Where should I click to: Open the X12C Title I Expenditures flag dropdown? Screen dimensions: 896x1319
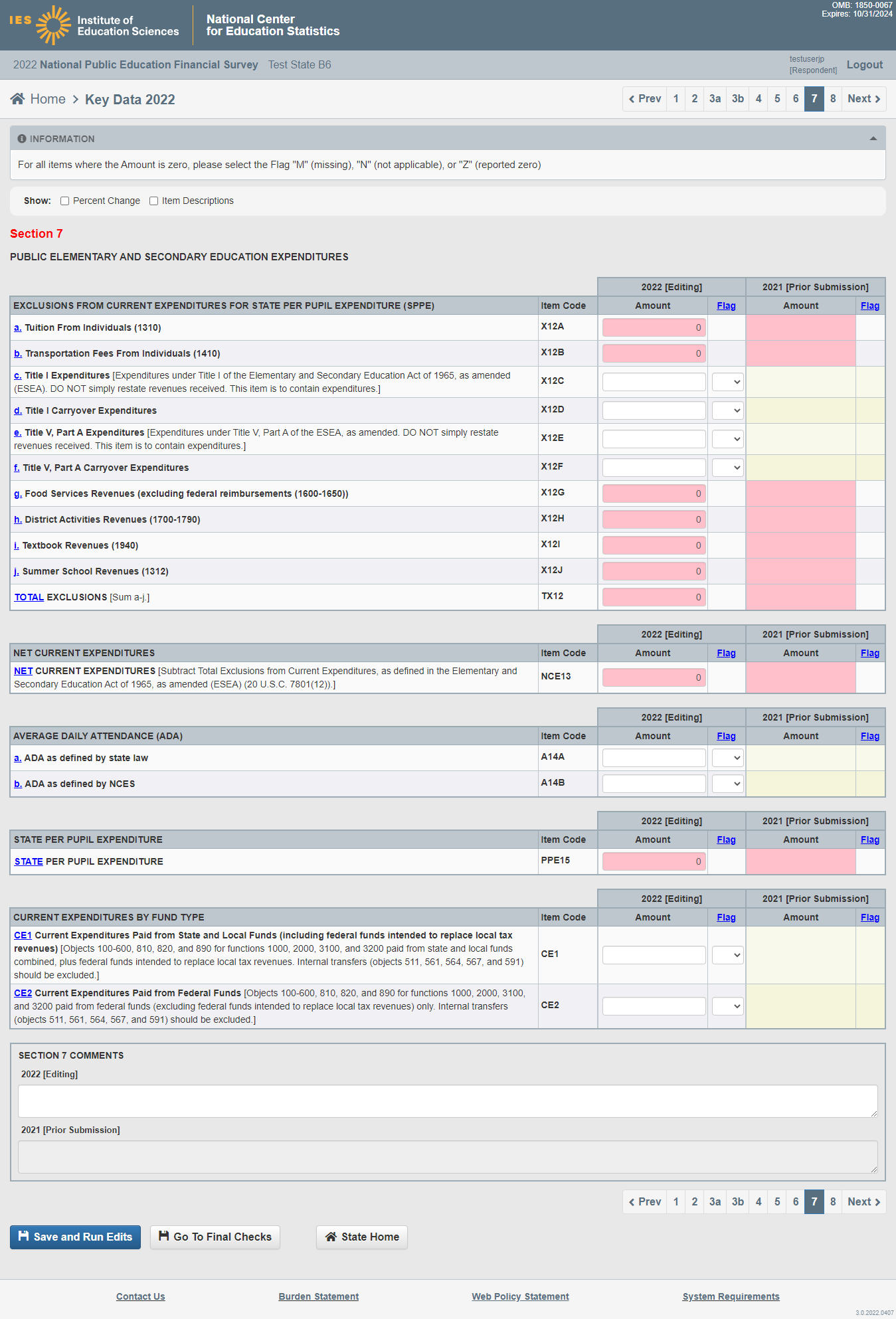[x=727, y=382]
